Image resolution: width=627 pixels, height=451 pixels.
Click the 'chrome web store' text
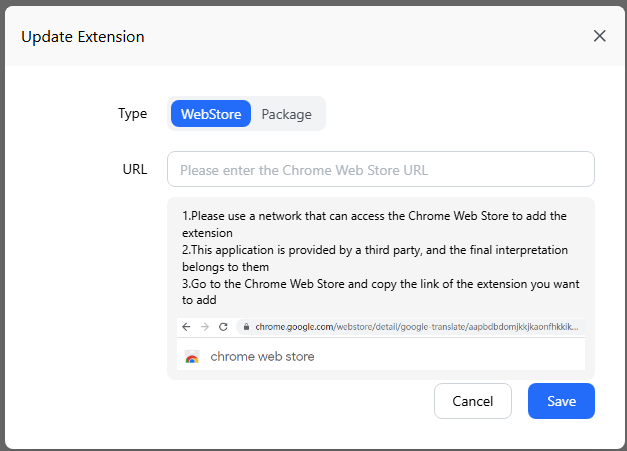(x=262, y=356)
